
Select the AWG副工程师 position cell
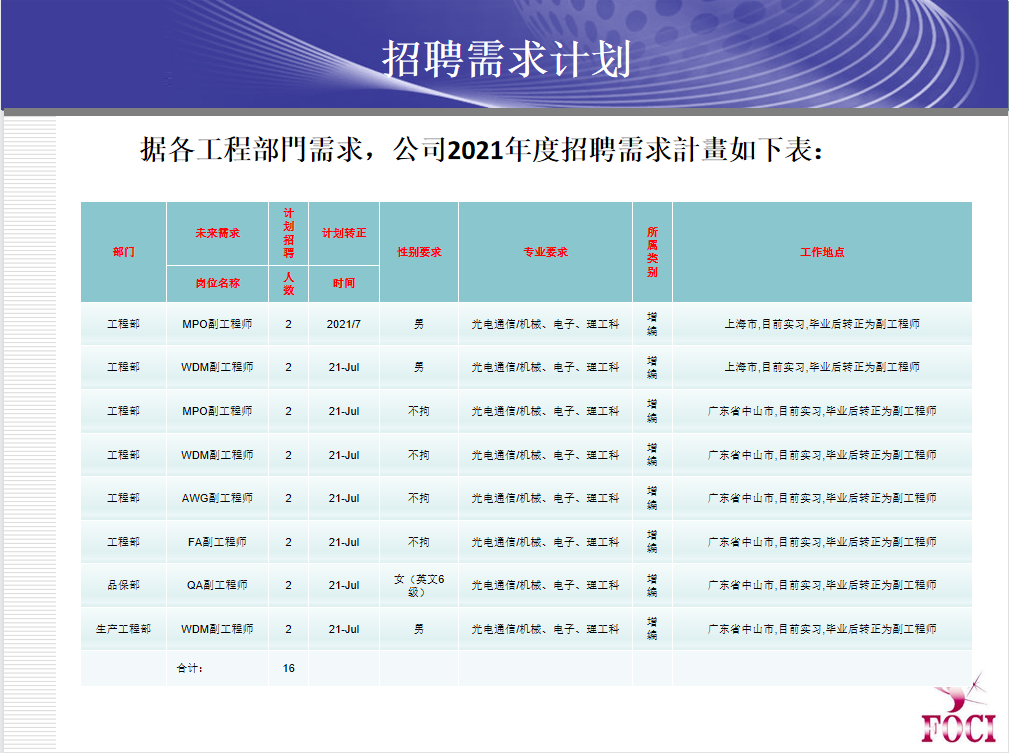[217, 498]
